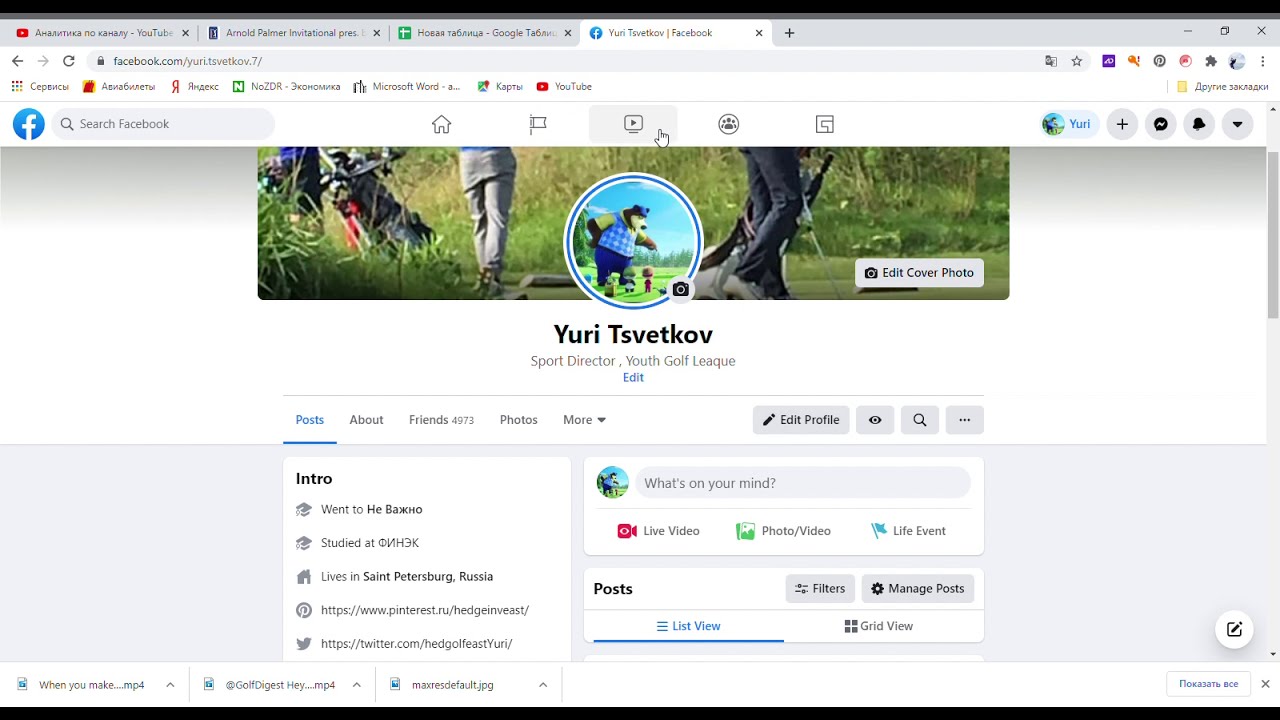1280x720 pixels.
Task: Open Сервисы apps bookmark
Action: 41,87
